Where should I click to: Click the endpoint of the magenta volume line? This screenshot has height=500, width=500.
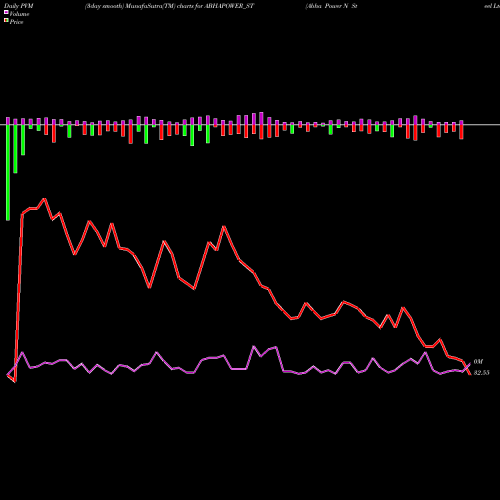click(470, 364)
